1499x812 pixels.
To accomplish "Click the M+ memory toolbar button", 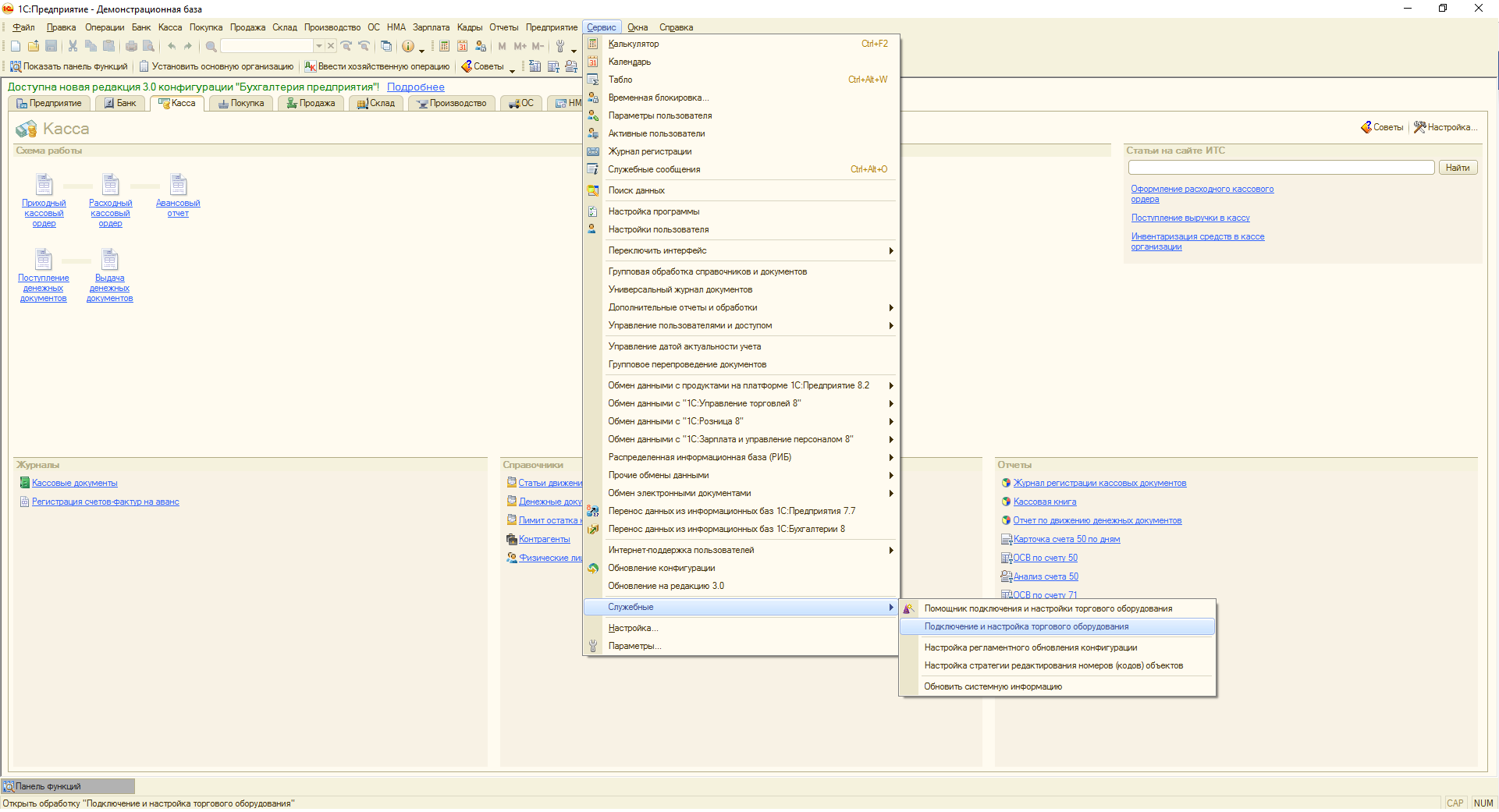I will point(520,46).
